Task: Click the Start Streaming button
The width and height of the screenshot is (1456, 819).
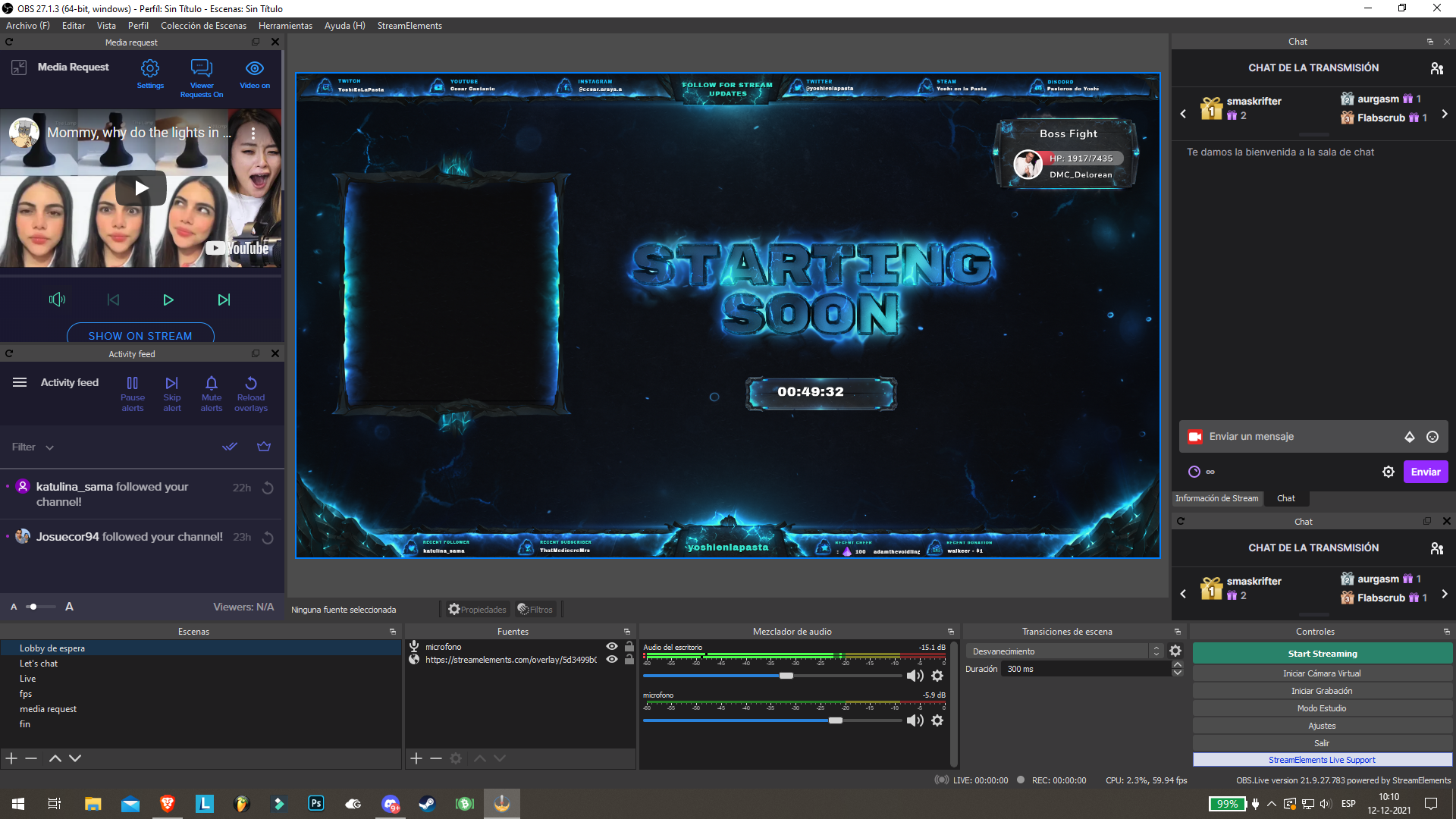Action: click(1323, 654)
